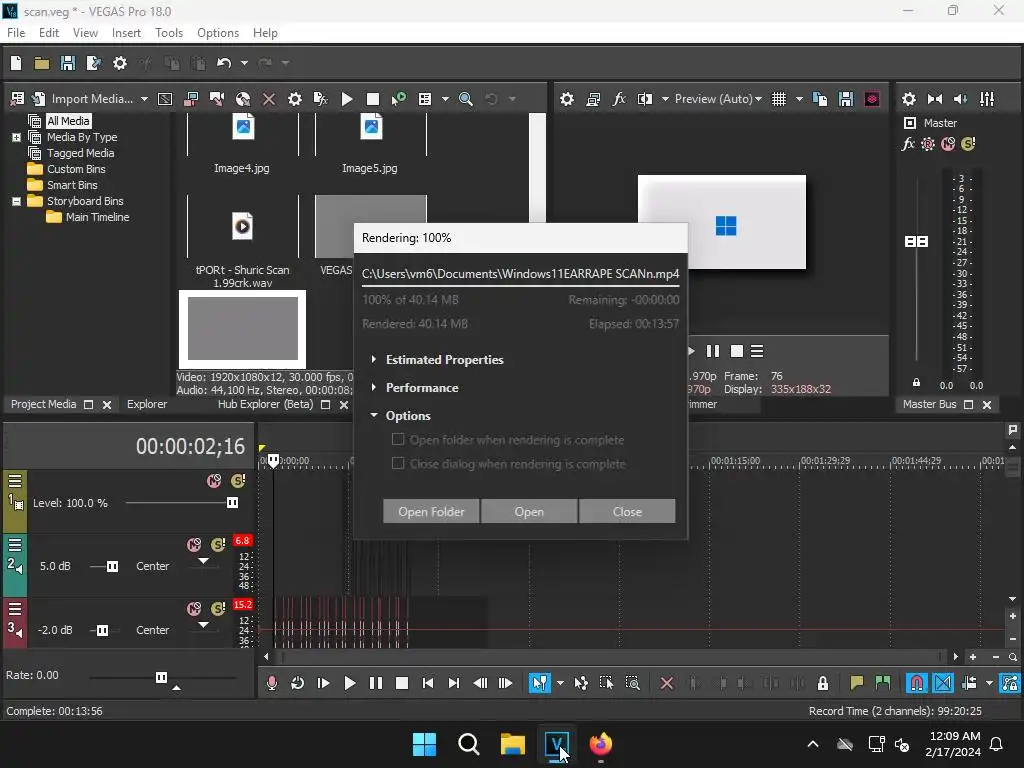The height and width of the screenshot is (768, 1024).
Task: Open Master FX on the Master bus
Action: (908, 144)
